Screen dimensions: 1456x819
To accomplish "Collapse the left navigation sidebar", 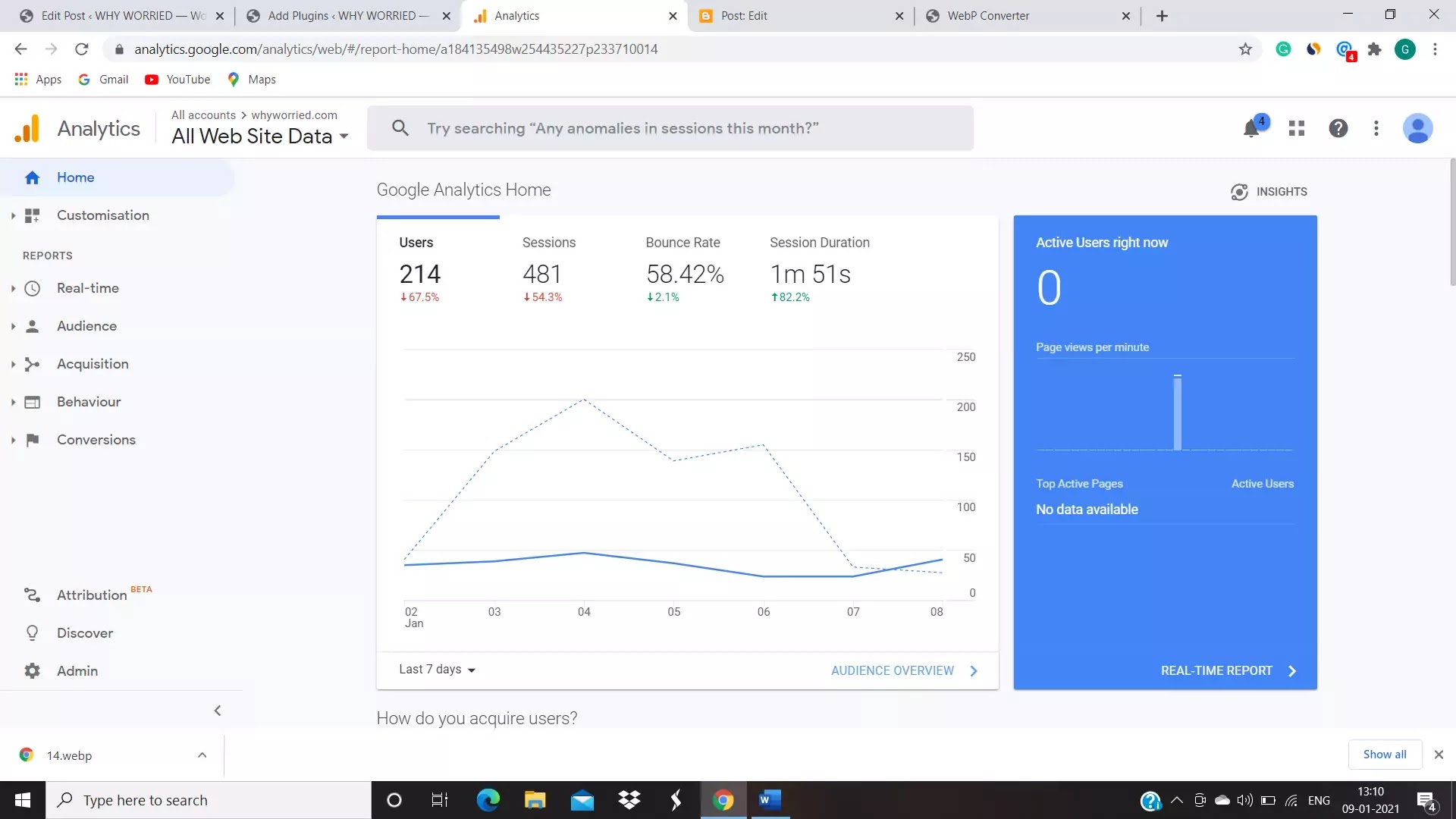I will pyautogui.click(x=218, y=711).
